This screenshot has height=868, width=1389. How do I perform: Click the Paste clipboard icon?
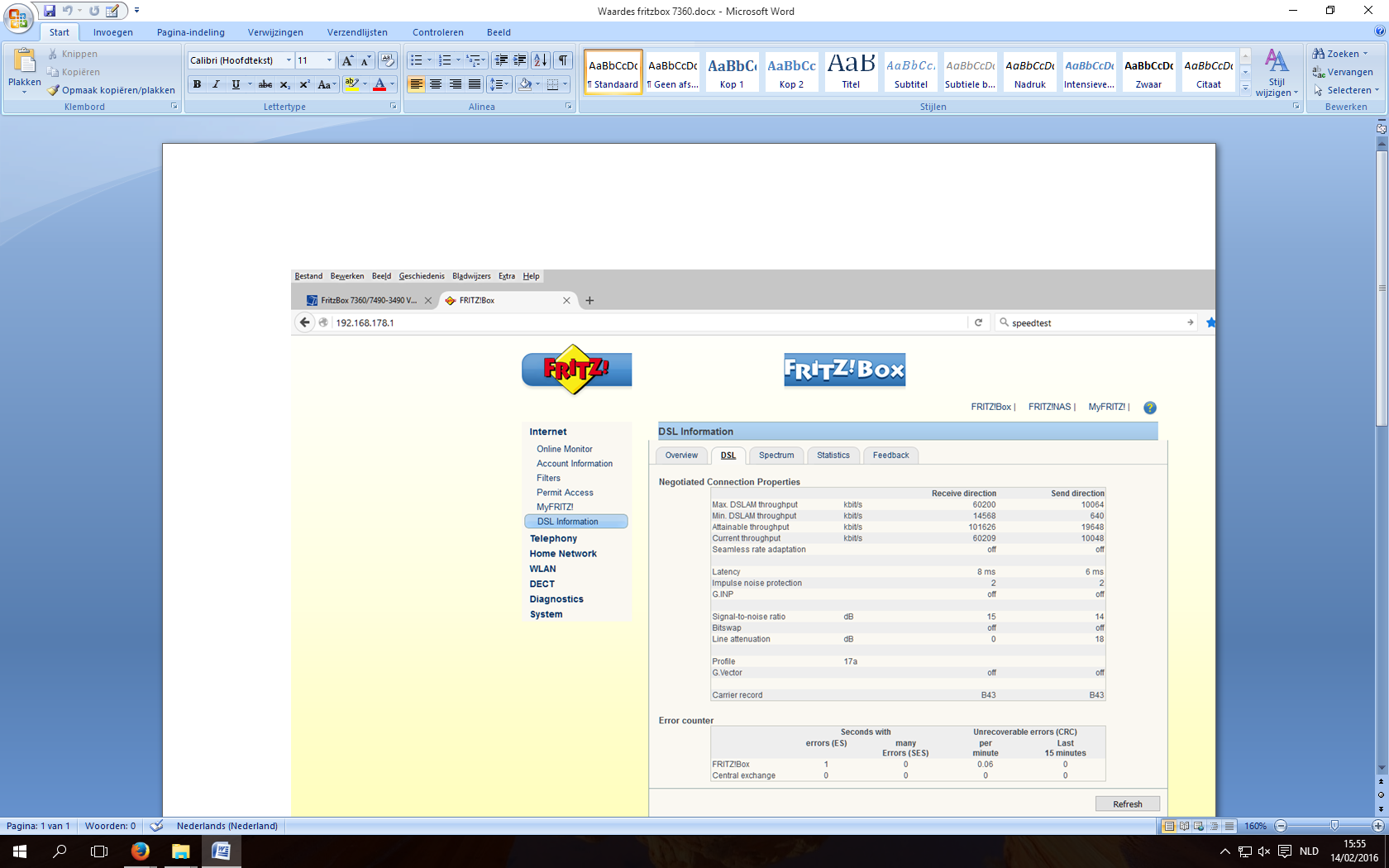[24, 61]
